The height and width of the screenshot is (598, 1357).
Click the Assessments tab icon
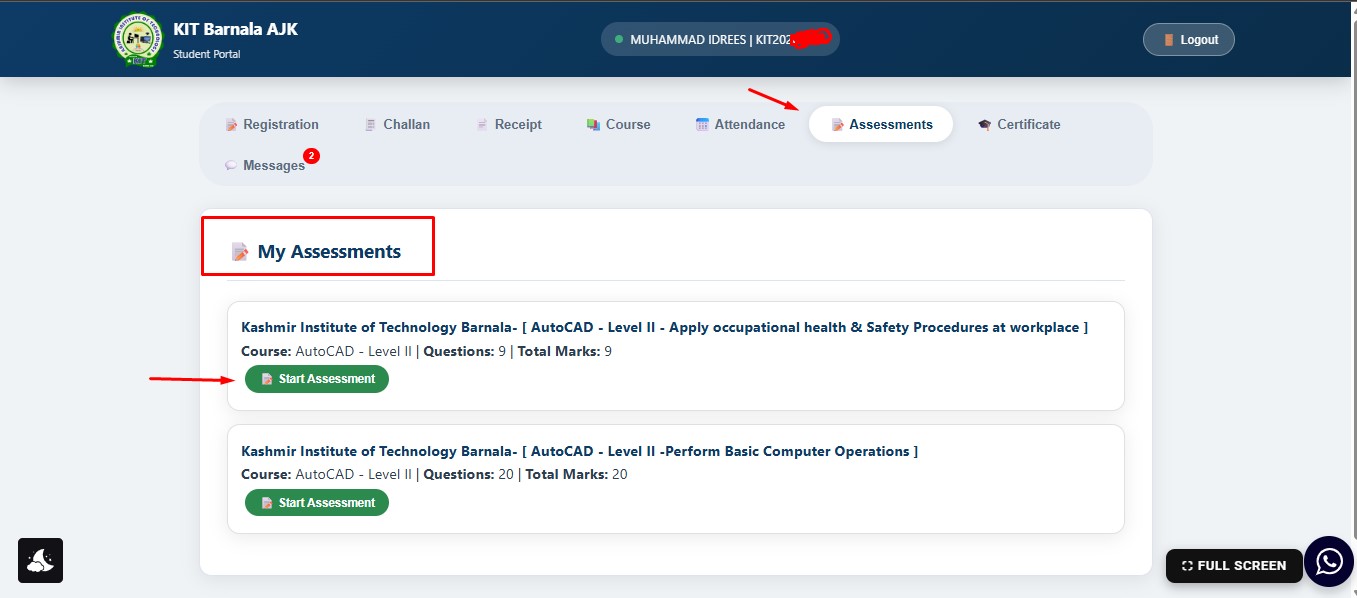(838, 125)
